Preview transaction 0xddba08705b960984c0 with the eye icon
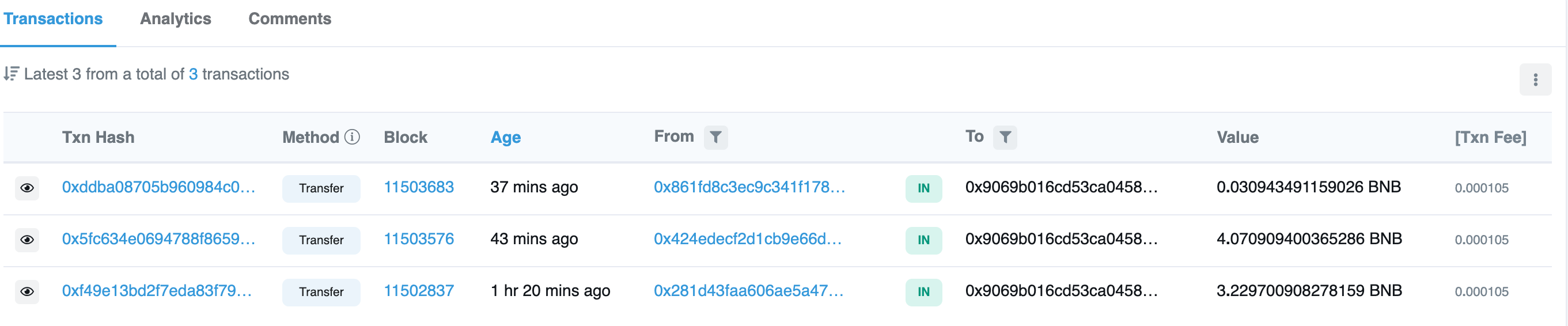The width and height of the screenshot is (1568, 326). pos(26,188)
